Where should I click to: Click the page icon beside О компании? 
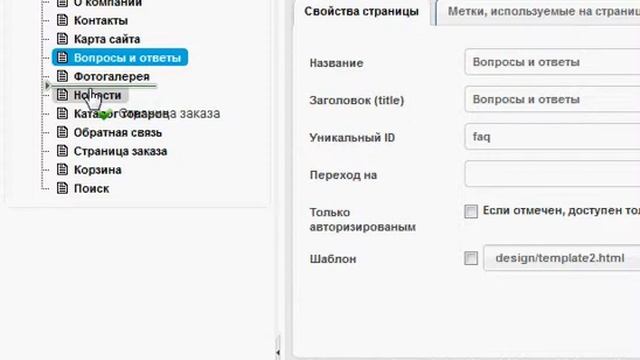(x=62, y=3)
